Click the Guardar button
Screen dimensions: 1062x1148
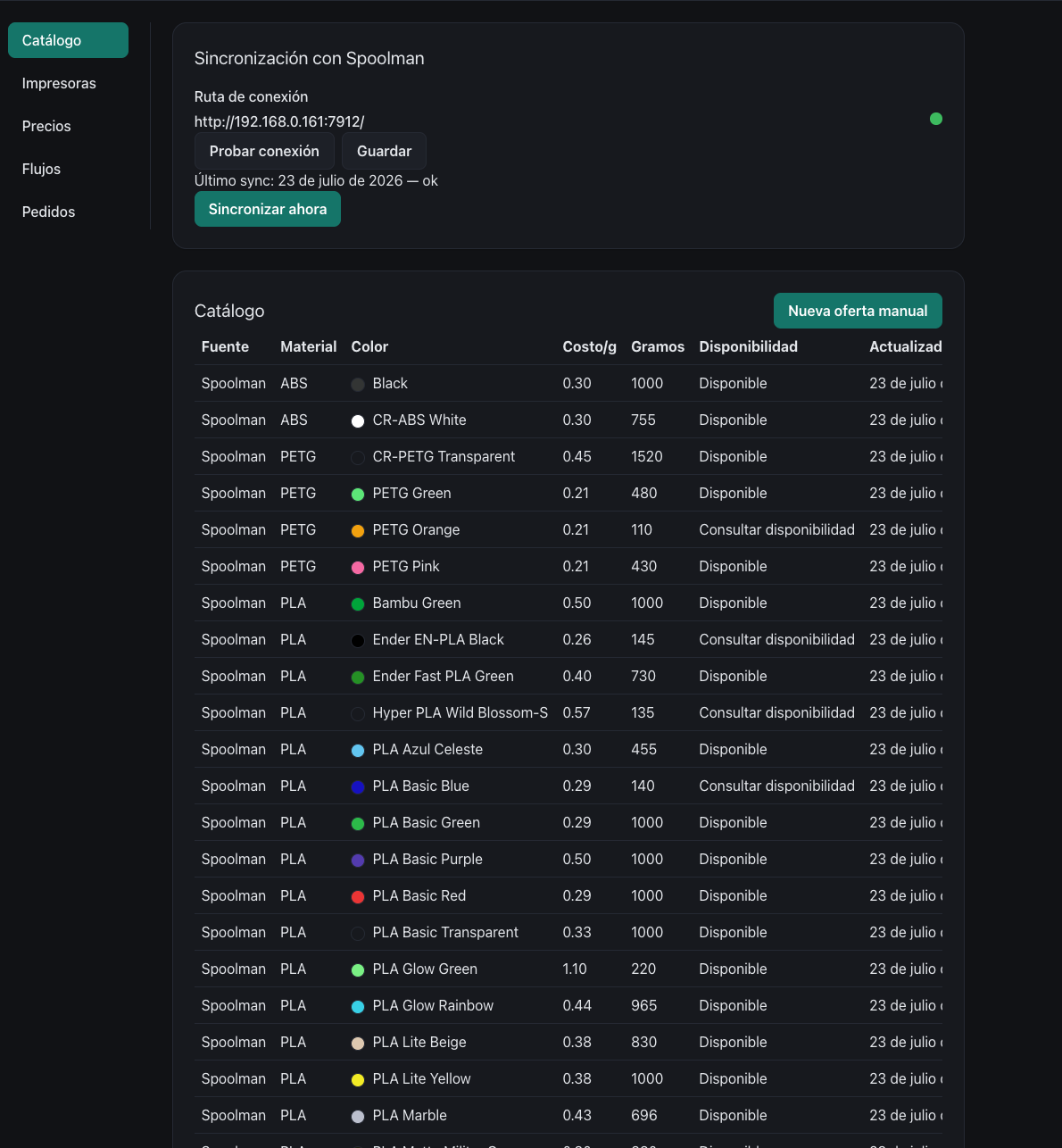(x=384, y=151)
